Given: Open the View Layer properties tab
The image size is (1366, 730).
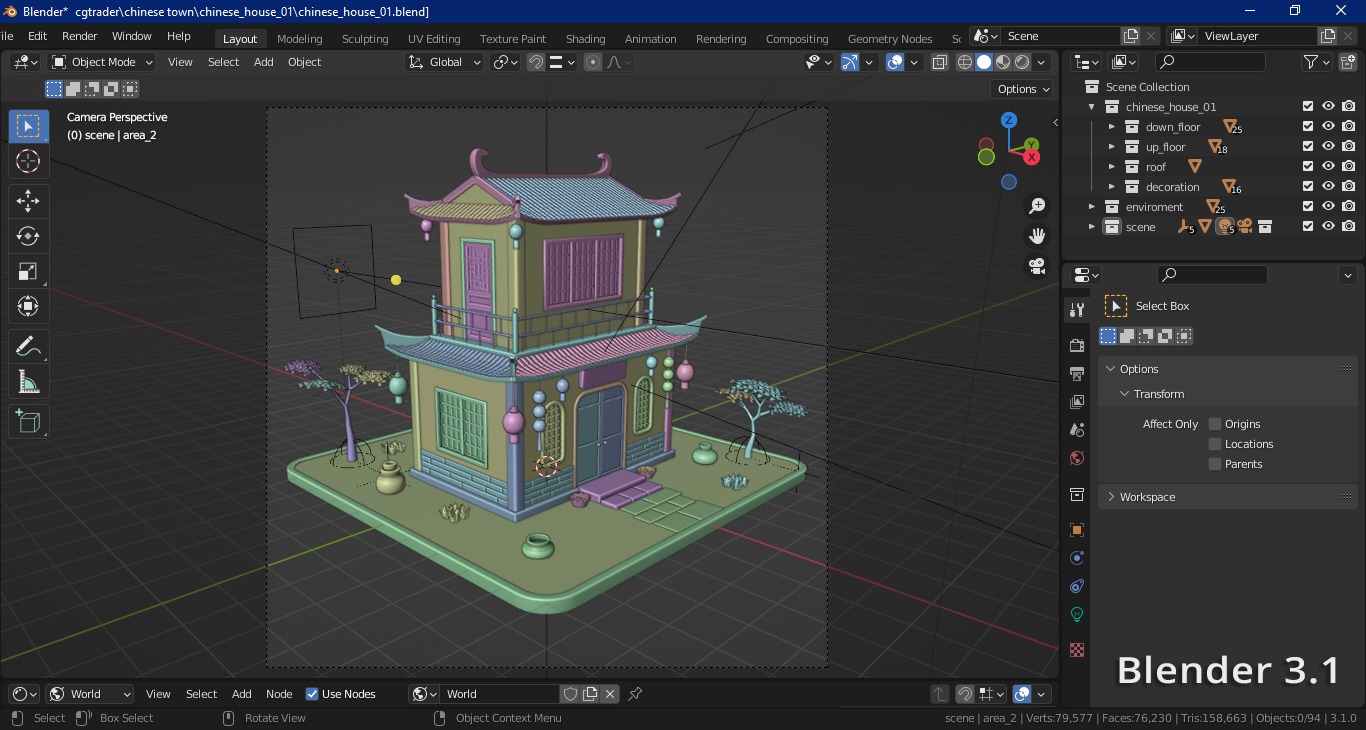Looking at the screenshot, I should tap(1077, 401).
